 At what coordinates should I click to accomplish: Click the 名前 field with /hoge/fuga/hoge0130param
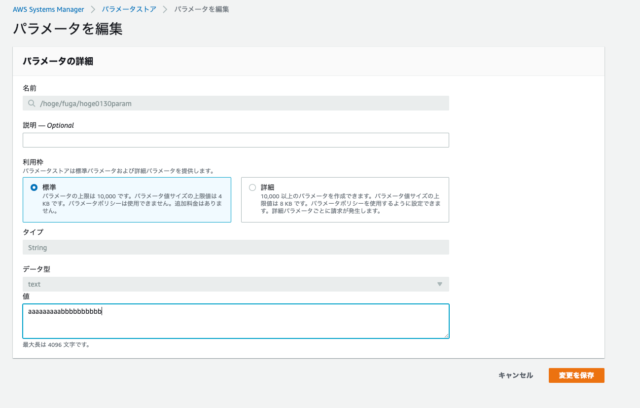click(x=235, y=102)
